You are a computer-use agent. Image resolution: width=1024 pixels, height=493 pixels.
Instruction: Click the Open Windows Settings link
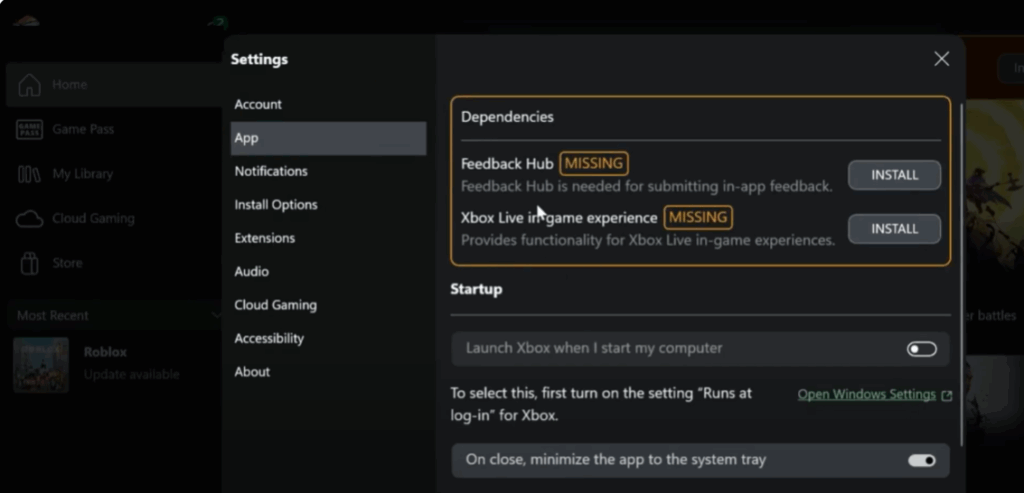coord(867,394)
